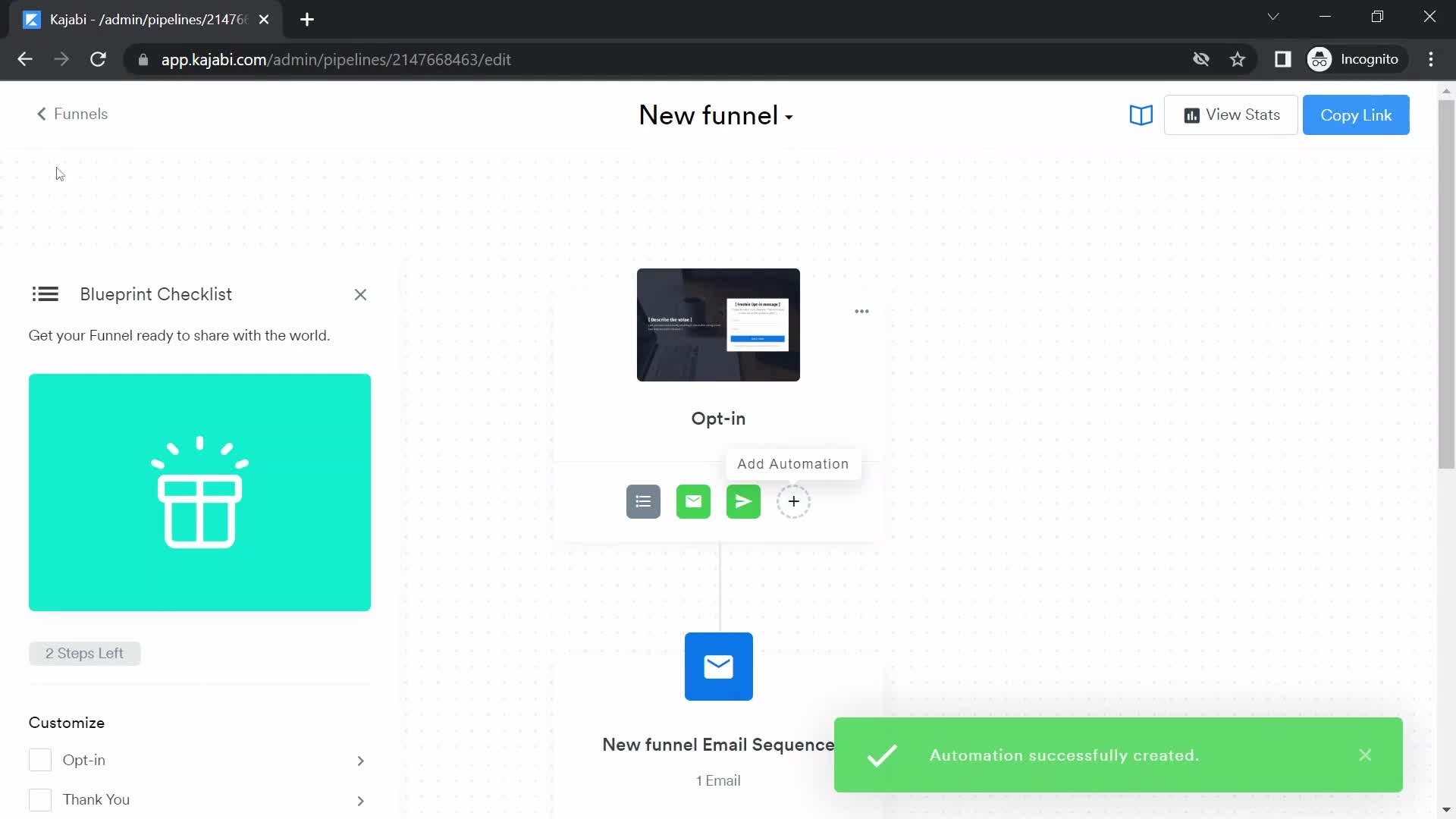Click Copy Link button top right

[1356, 115]
